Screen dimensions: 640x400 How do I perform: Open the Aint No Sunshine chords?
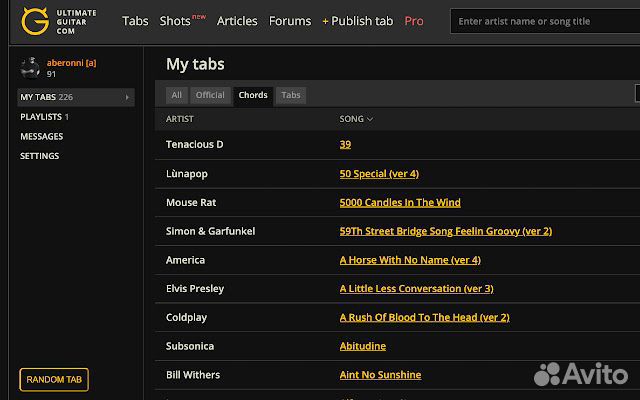(x=380, y=375)
